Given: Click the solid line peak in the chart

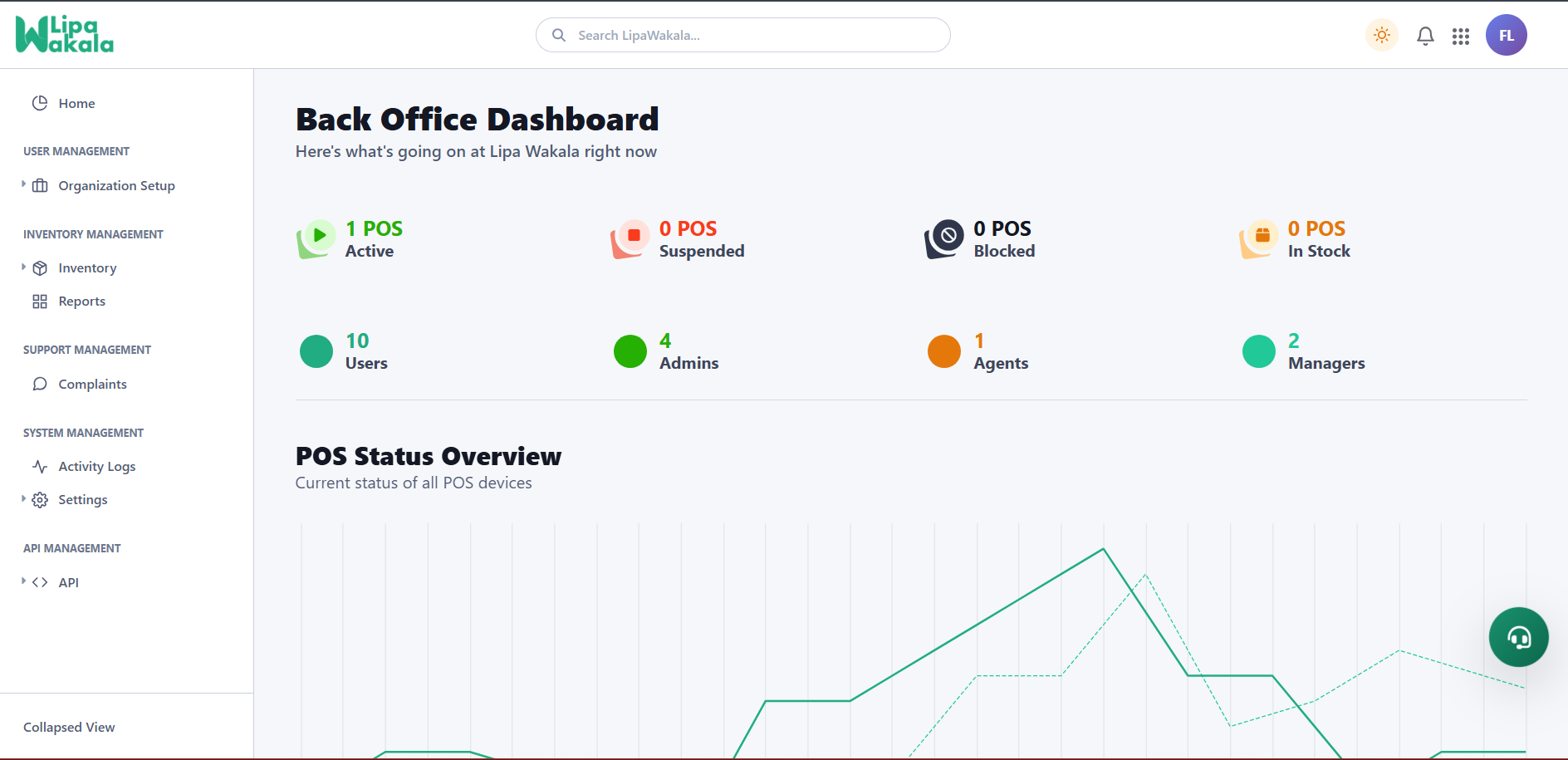Looking at the screenshot, I should [1104, 549].
